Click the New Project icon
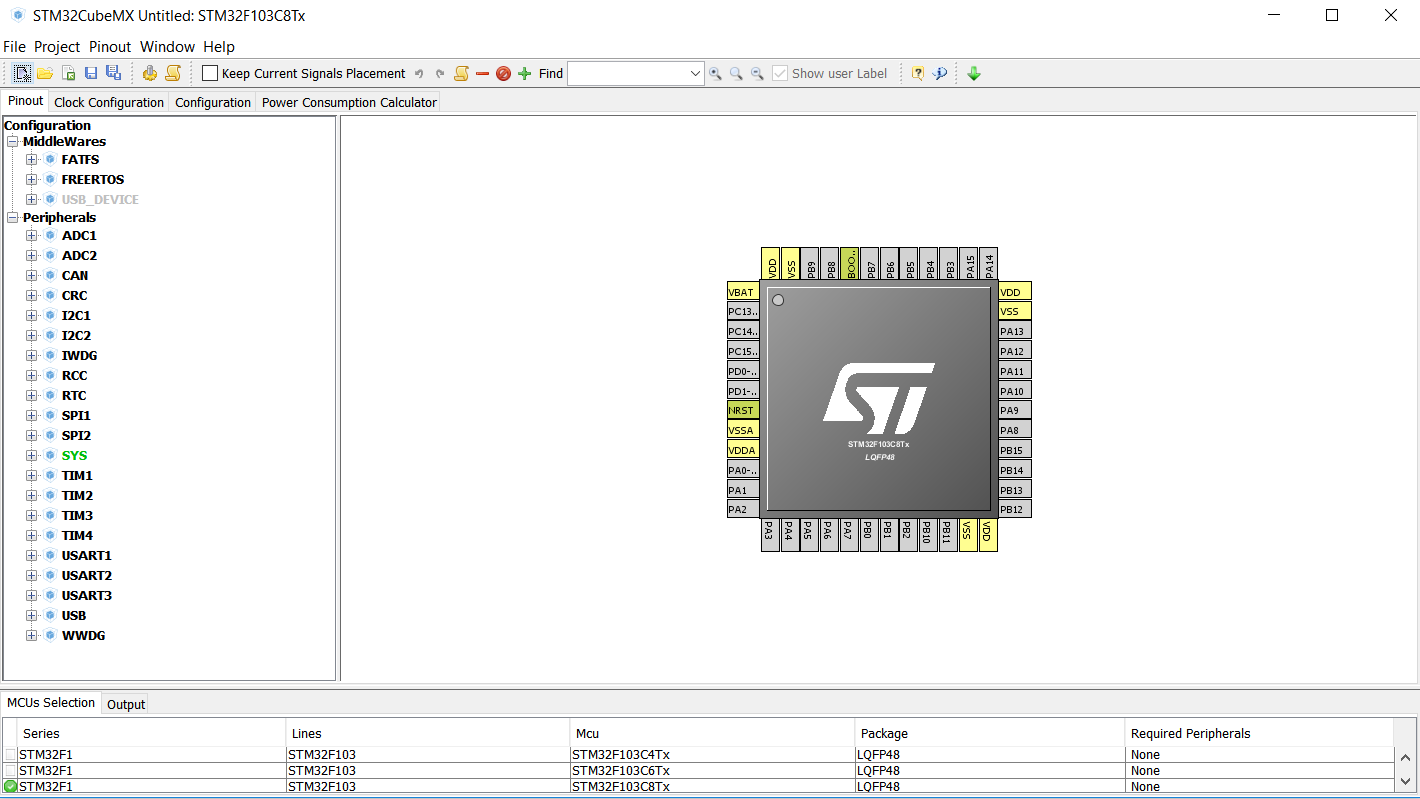 [22, 73]
